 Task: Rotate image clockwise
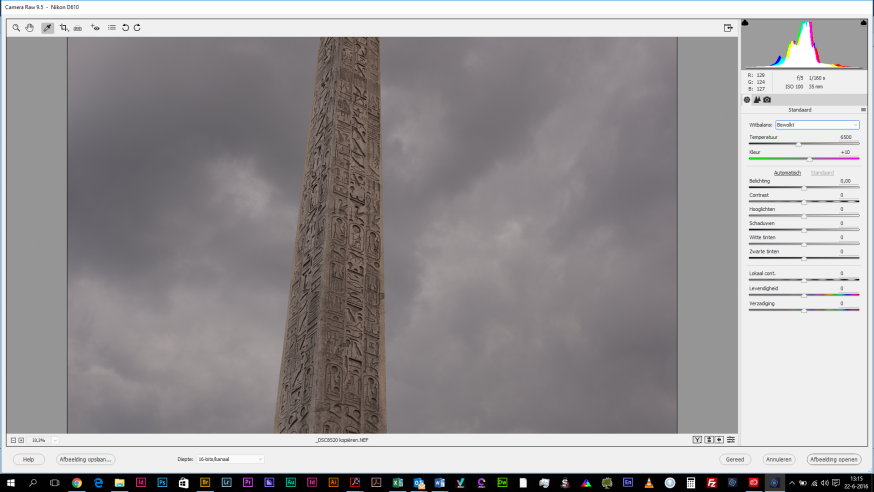pyautogui.click(x=137, y=28)
